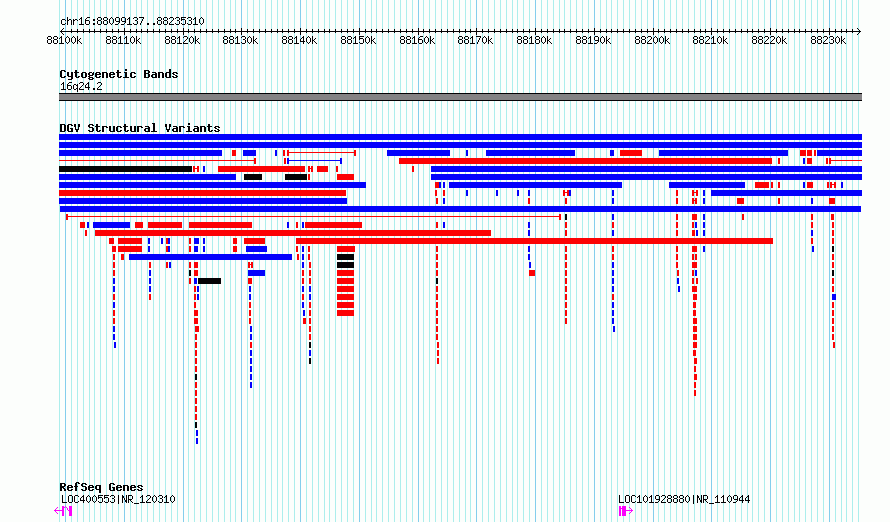
Task: Click the '88150k' scale label
Action: 358,41
